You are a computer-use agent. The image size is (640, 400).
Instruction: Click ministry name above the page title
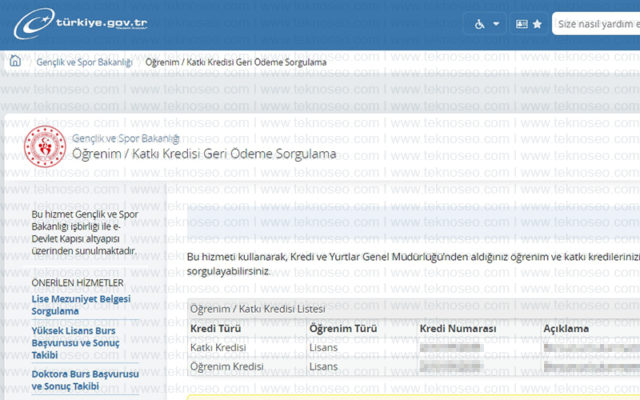126,139
